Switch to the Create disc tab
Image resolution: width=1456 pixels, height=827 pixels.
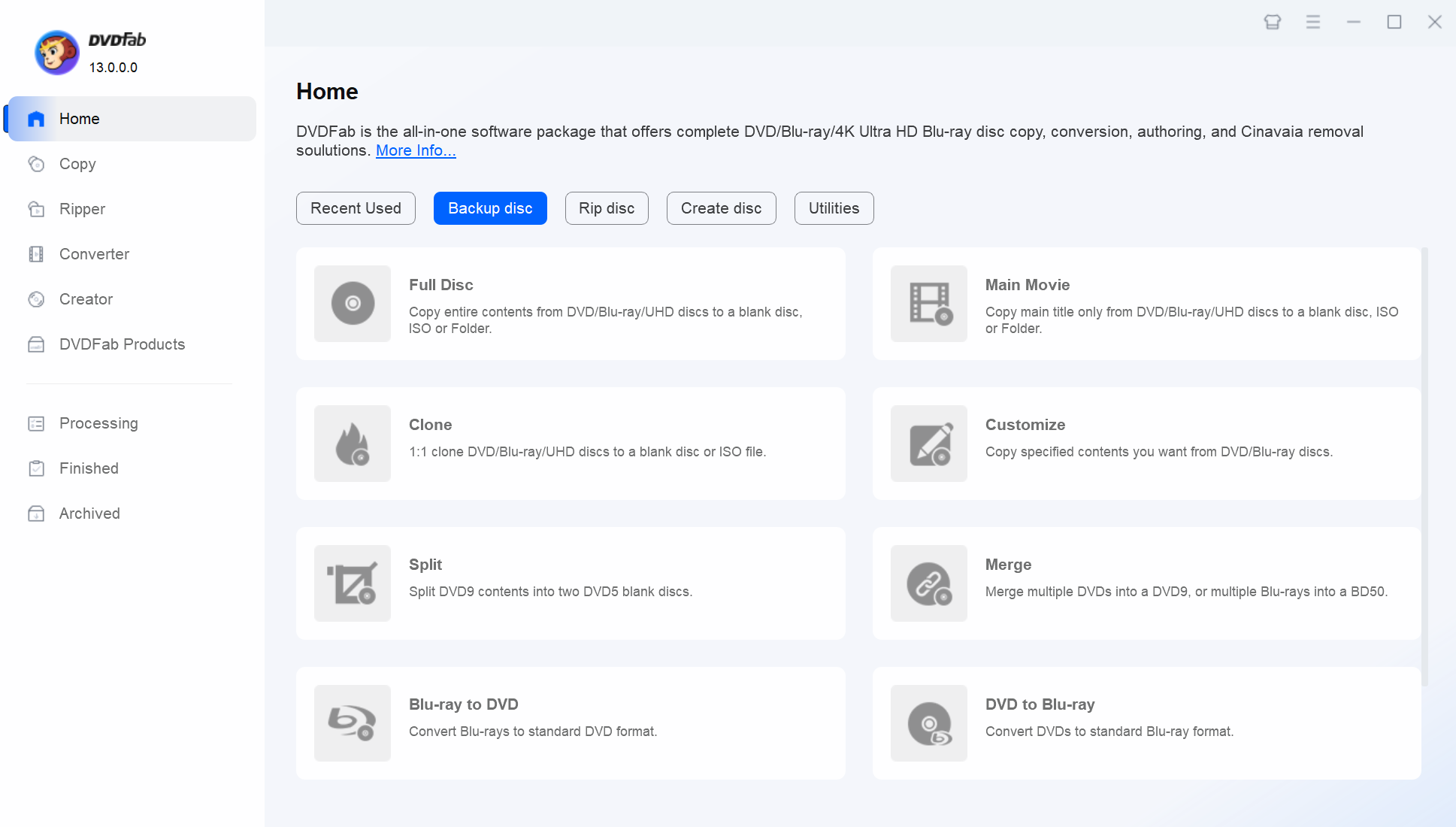point(721,208)
